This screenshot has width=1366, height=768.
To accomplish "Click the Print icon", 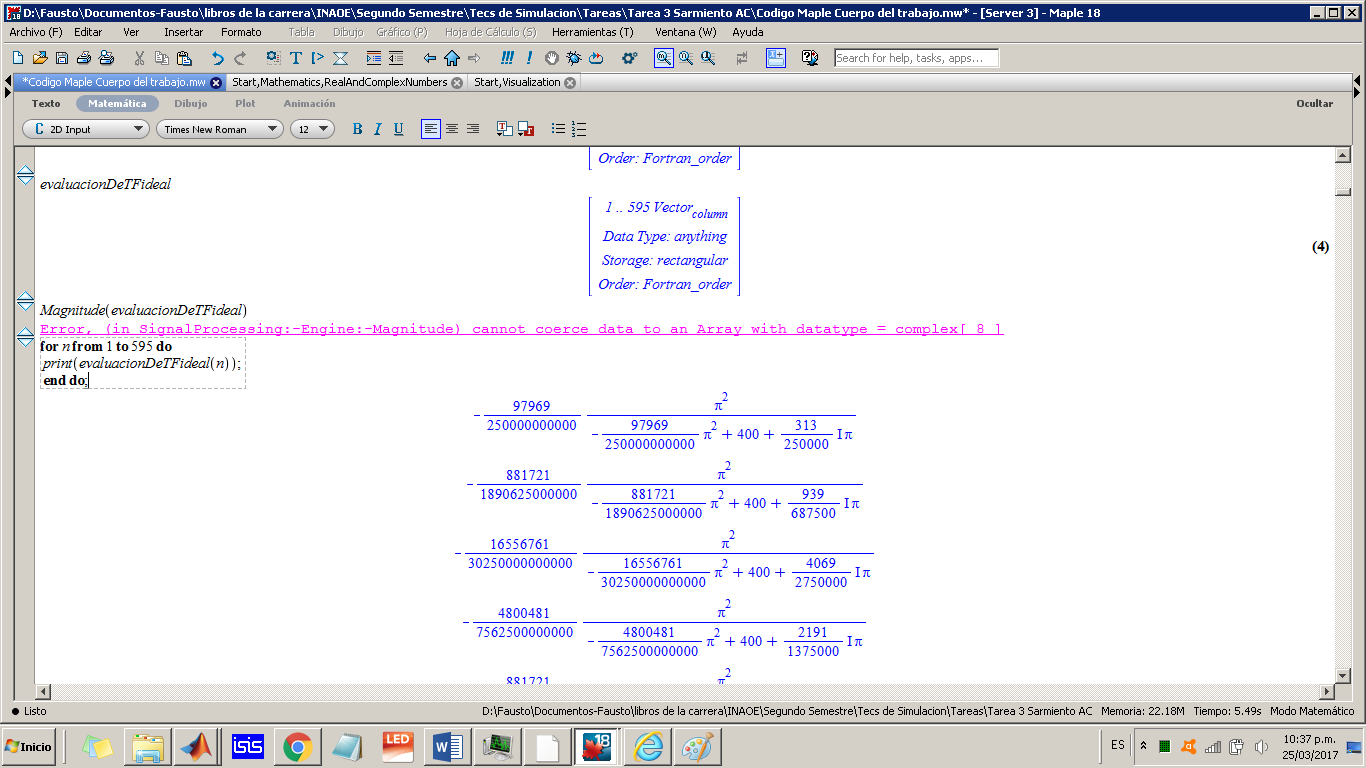I will coord(84,58).
